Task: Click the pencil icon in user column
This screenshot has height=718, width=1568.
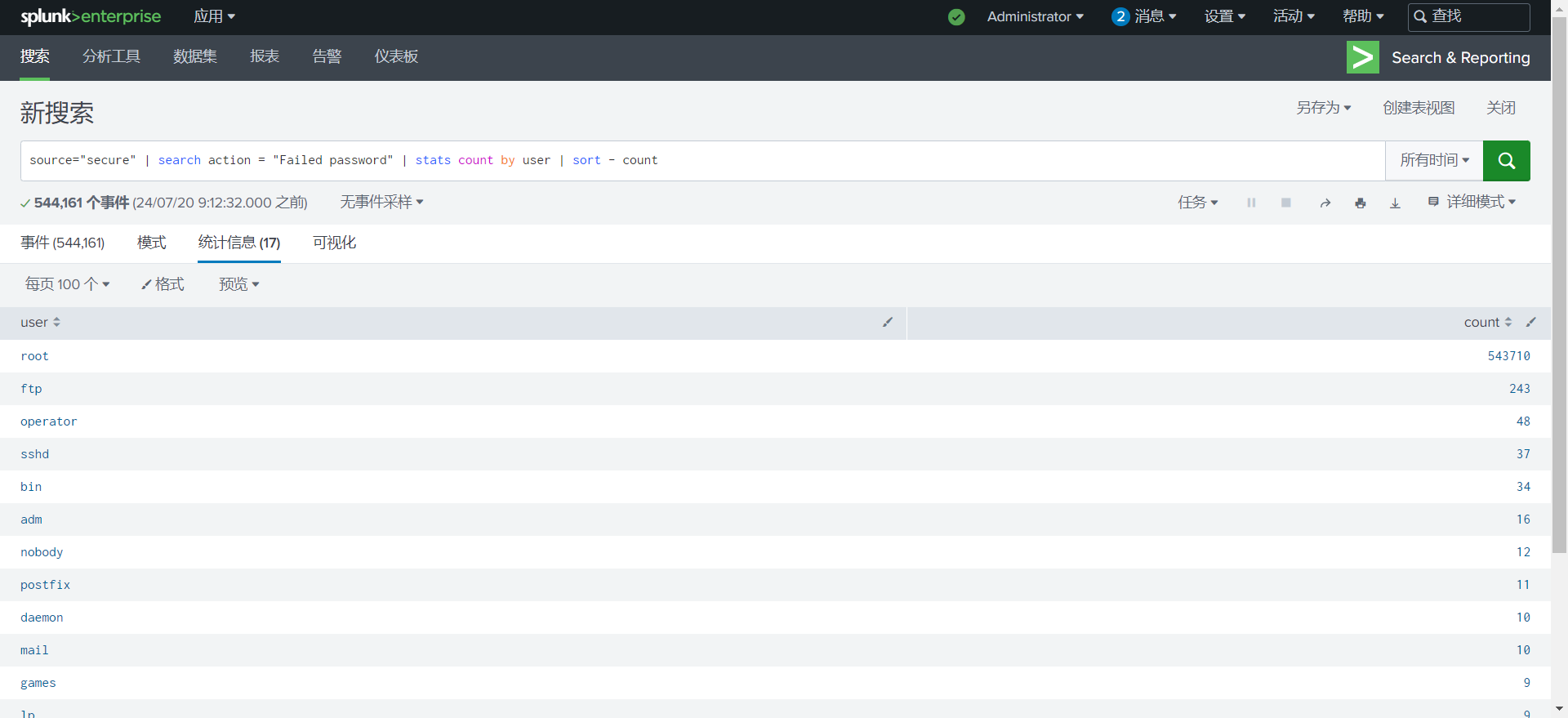Action: tap(888, 323)
